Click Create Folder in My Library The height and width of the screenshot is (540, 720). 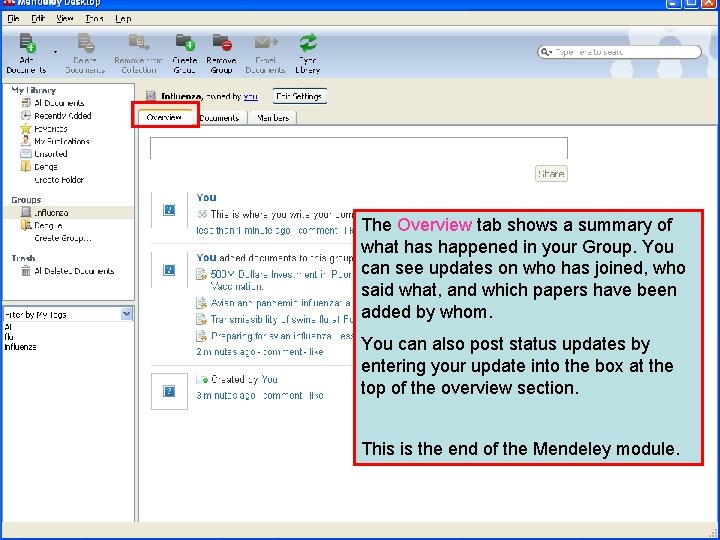[59, 180]
